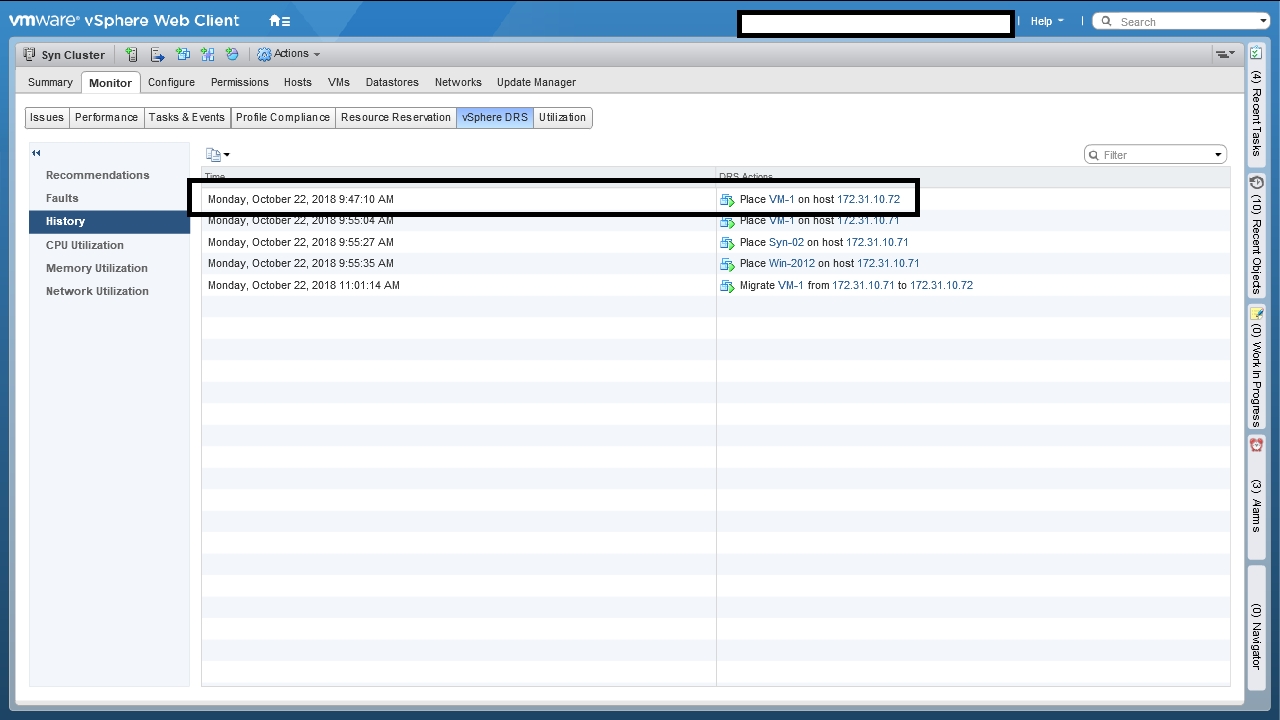Click the fifth toolbar icon before Actions
The height and width of the screenshot is (720, 1280).
[x=232, y=55]
